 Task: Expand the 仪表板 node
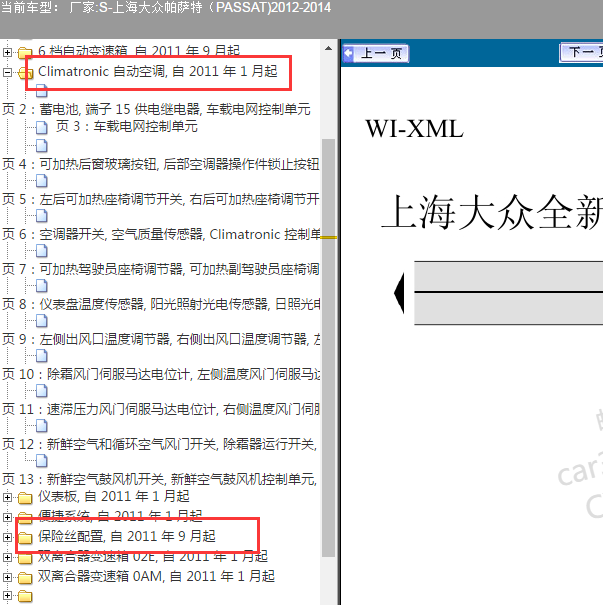click(7, 497)
